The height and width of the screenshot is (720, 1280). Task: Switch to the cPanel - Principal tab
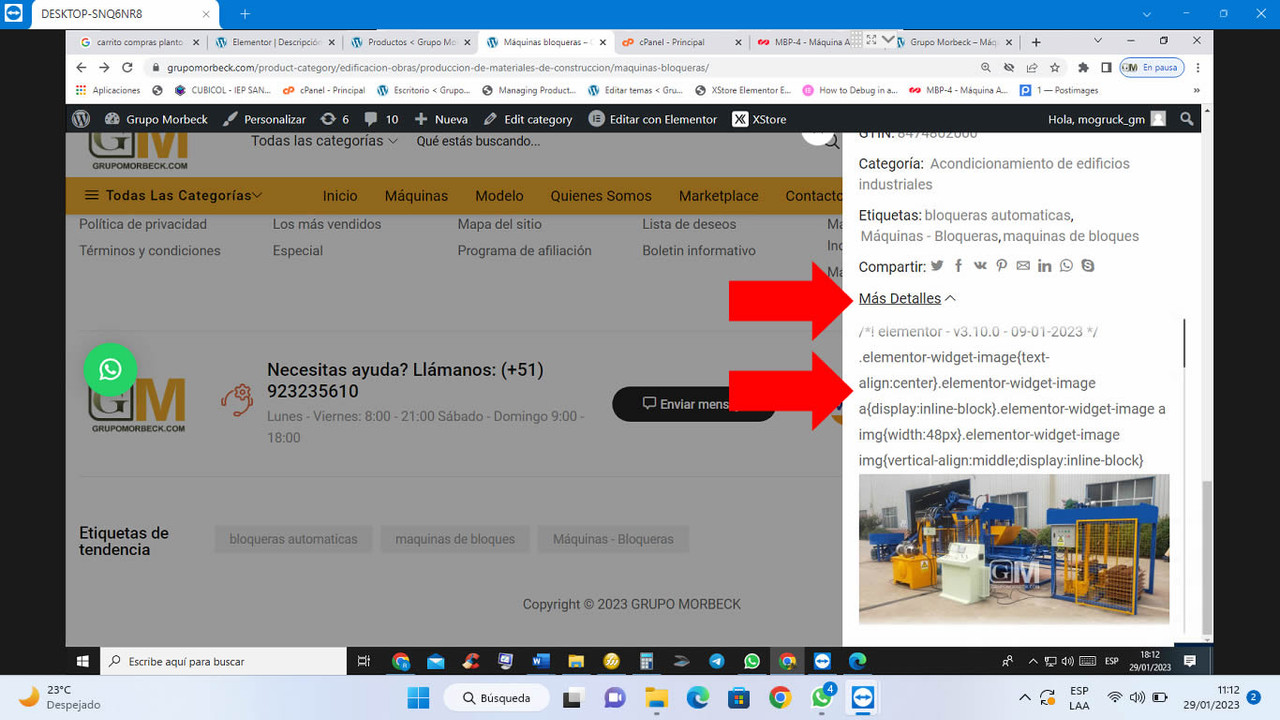click(680, 42)
